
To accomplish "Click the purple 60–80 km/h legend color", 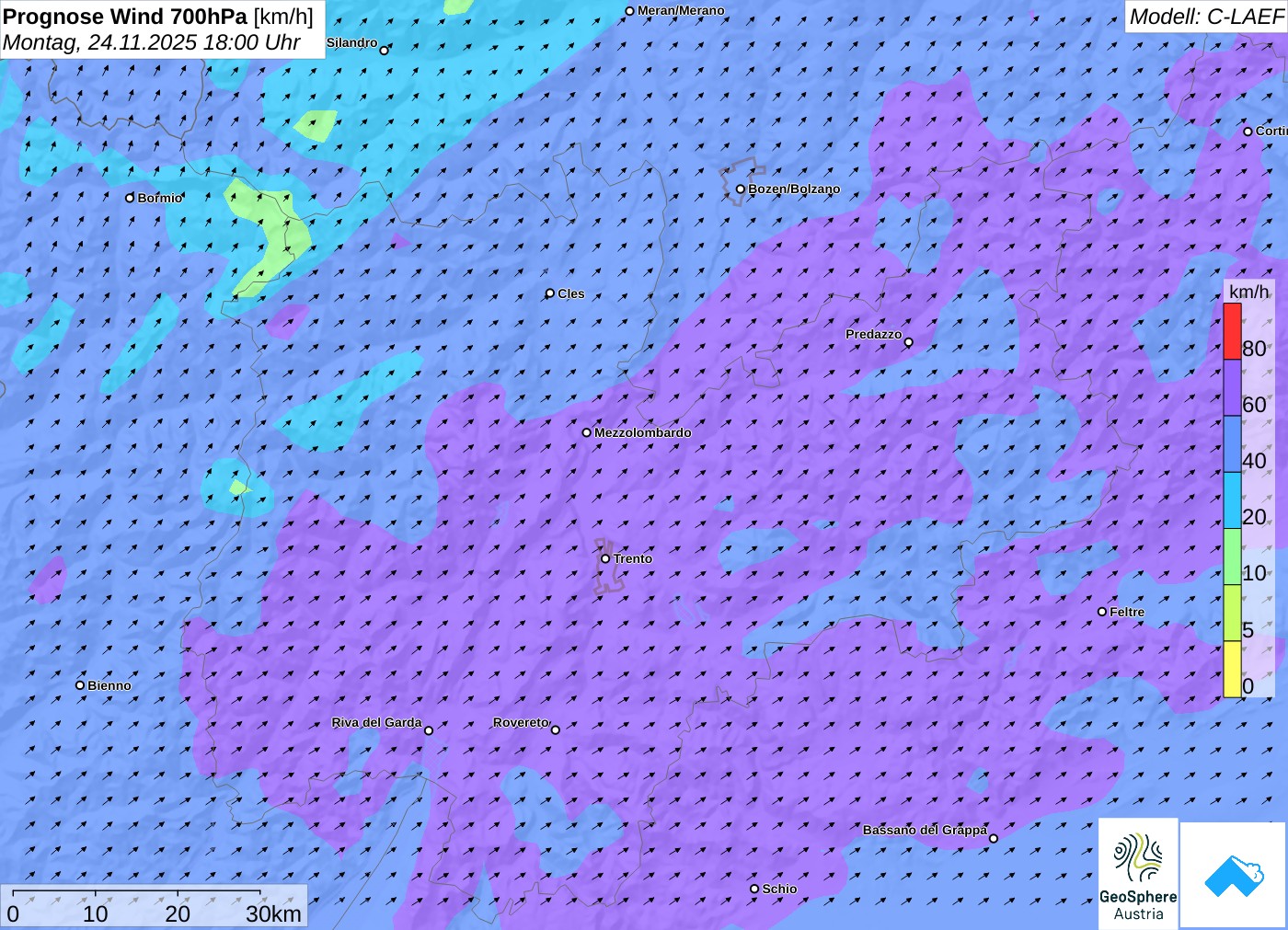I will click(1232, 387).
